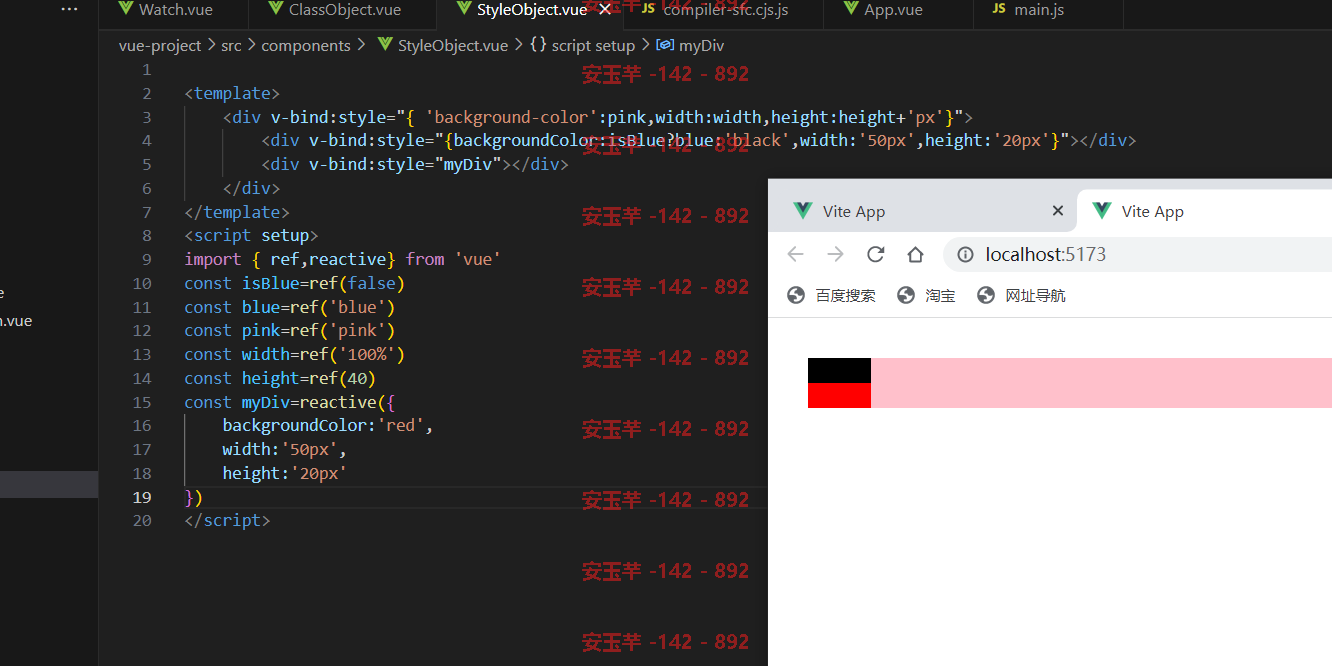Click the JS icon on main.js tab
Viewport: 1332px width, 666px height.
998,9
